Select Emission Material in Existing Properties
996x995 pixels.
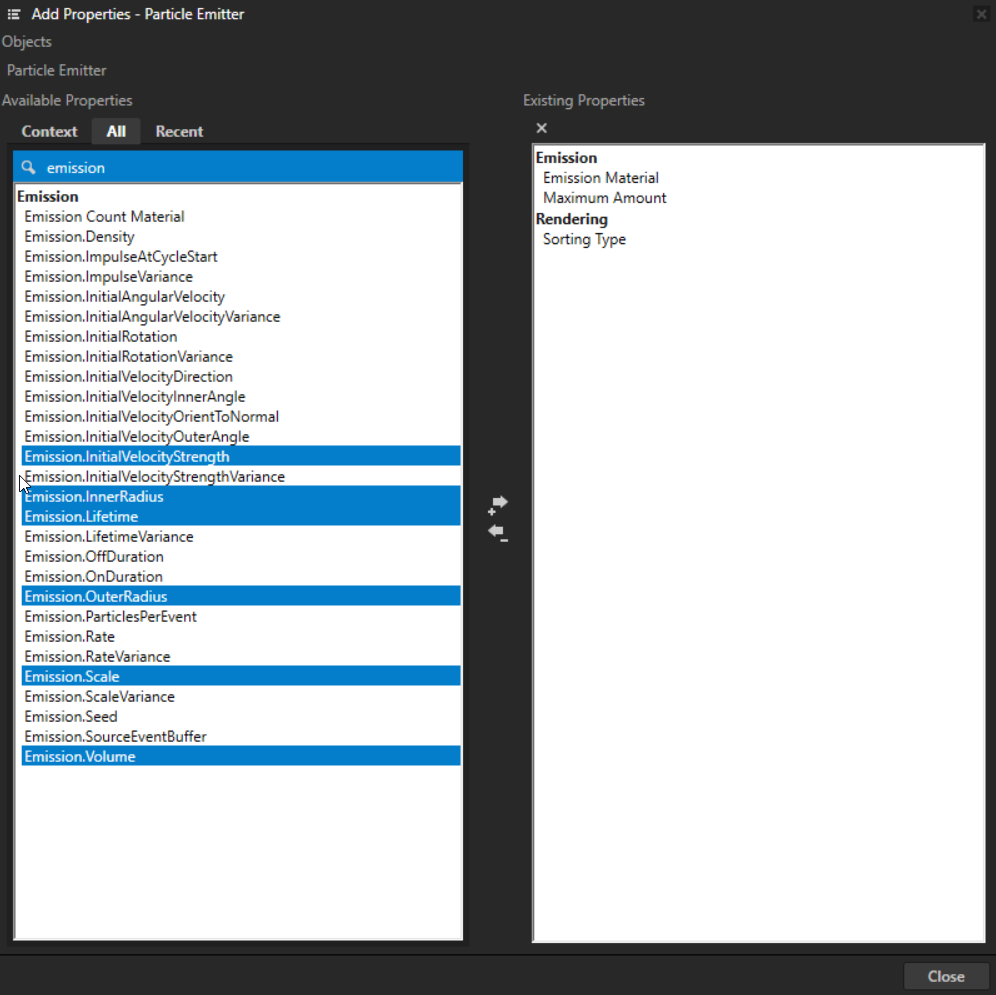pos(600,178)
